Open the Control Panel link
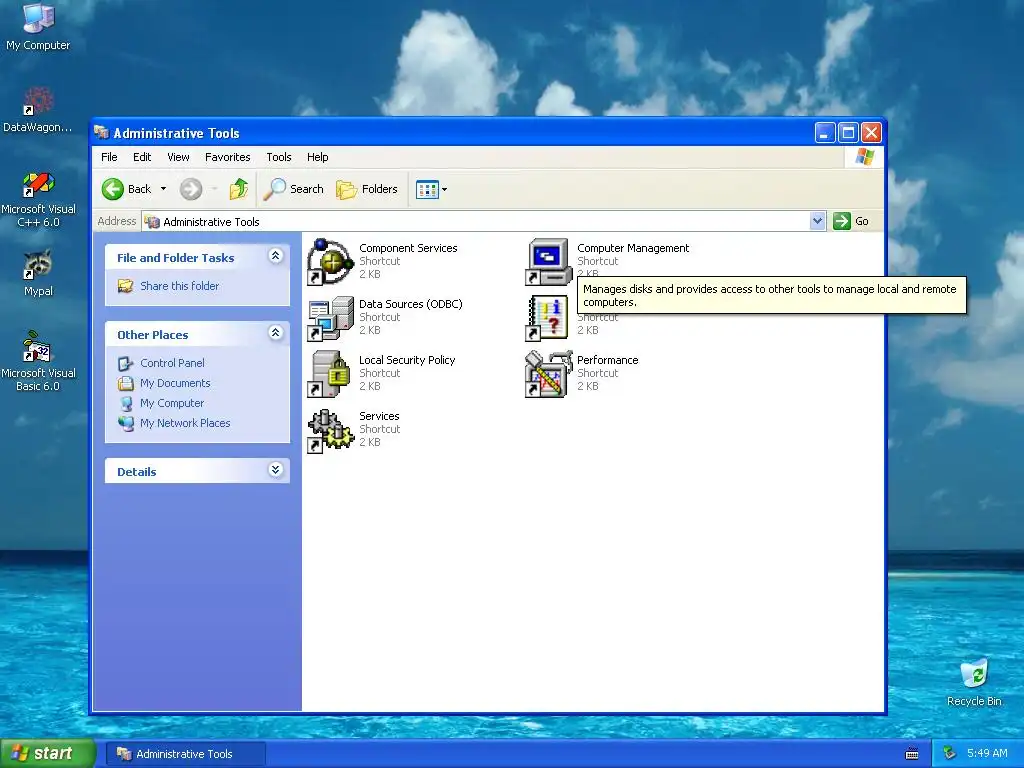Screen dimensions: 1024x768 172,363
